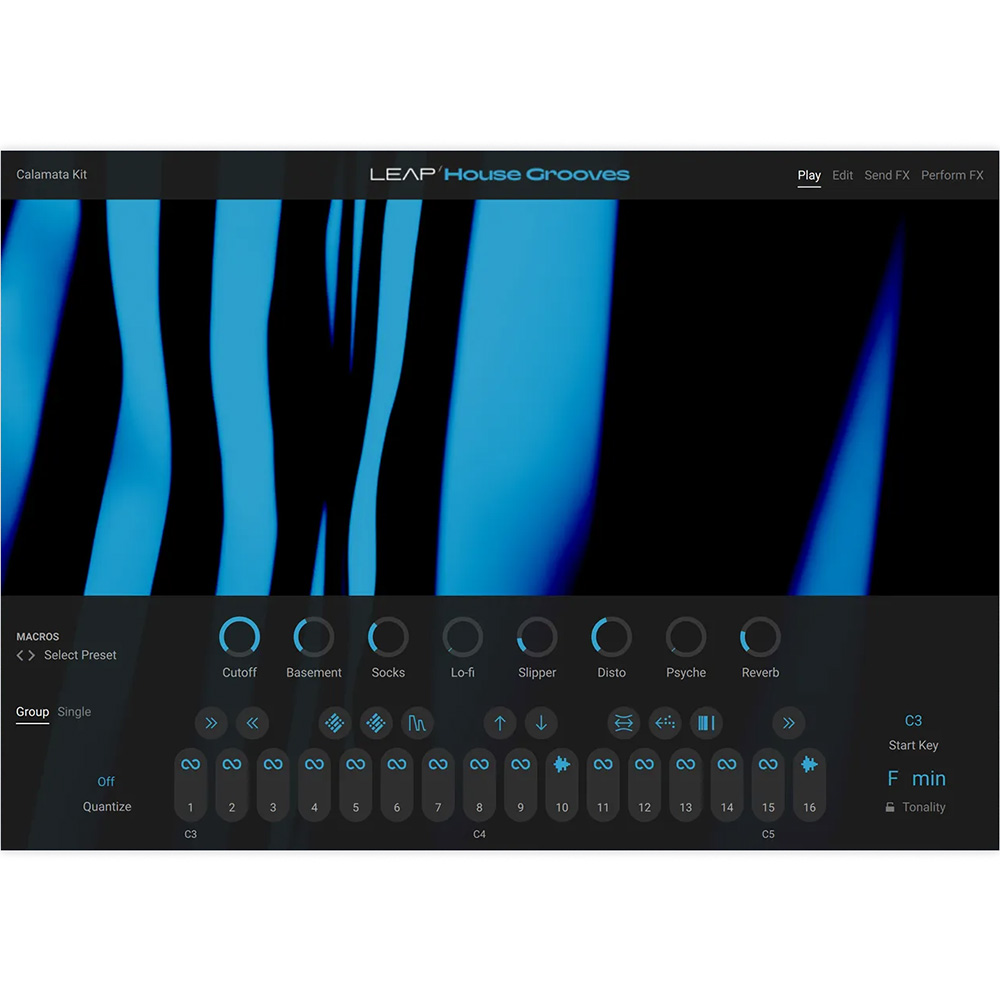The height and width of the screenshot is (1000, 1000).
Task: Open the waveform shape icon
Action: (x=417, y=723)
